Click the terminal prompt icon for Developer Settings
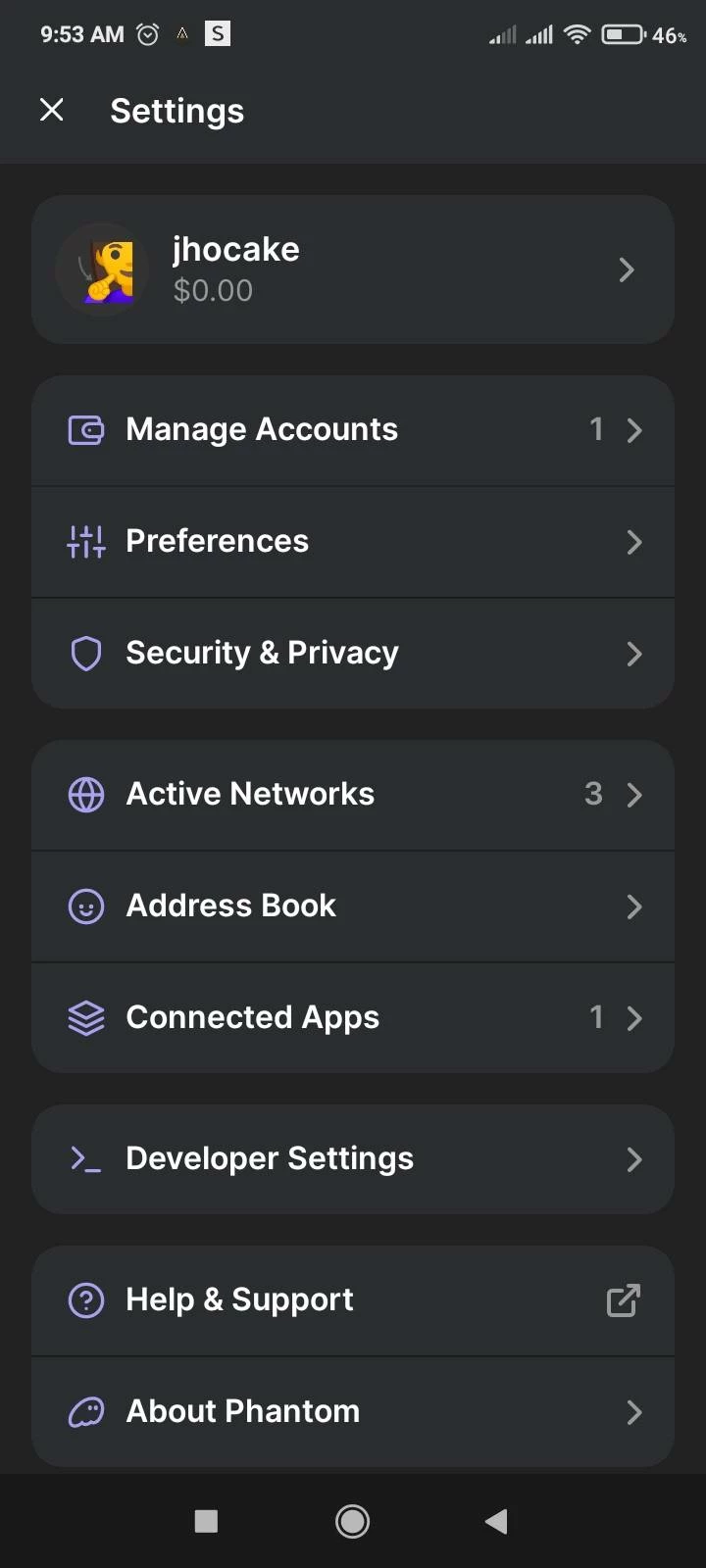 click(x=86, y=1159)
